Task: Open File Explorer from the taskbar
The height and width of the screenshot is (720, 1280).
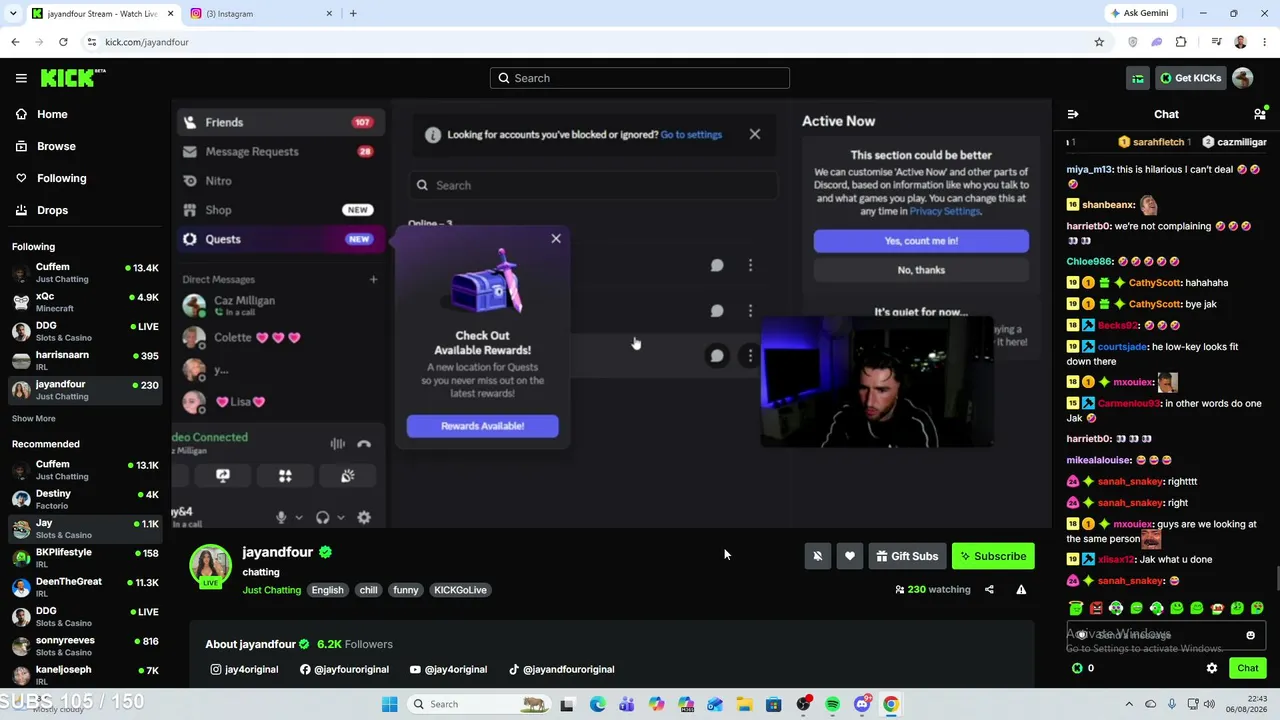Action: click(x=744, y=704)
